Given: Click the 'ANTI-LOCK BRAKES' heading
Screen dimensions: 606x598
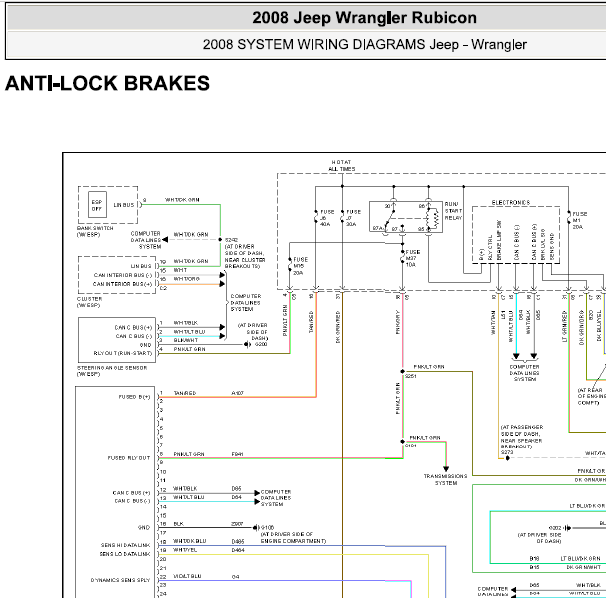Looking at the screenshot, I should [107, 83].
